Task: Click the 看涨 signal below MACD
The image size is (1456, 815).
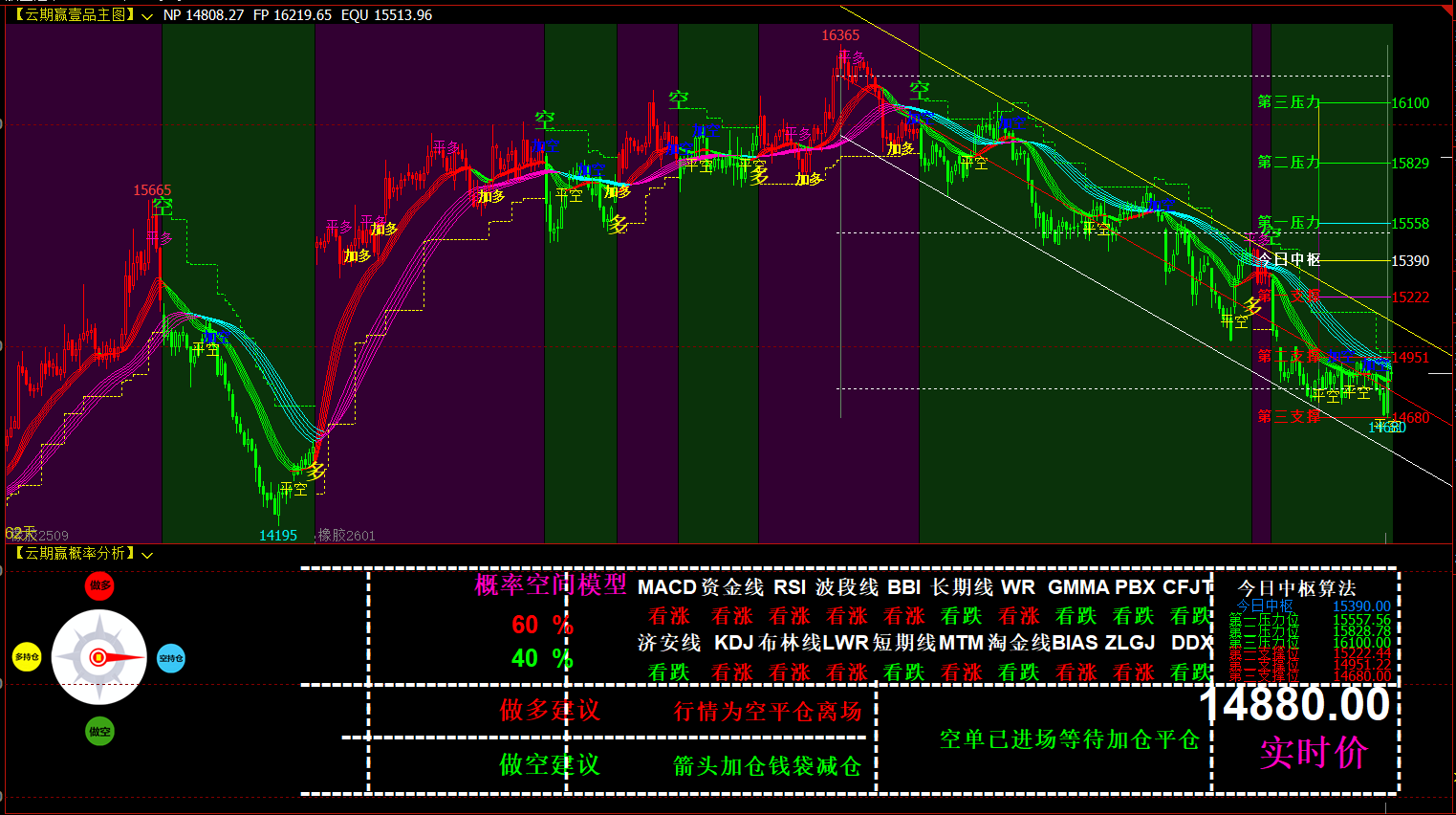Action: (x=669, y=616)
